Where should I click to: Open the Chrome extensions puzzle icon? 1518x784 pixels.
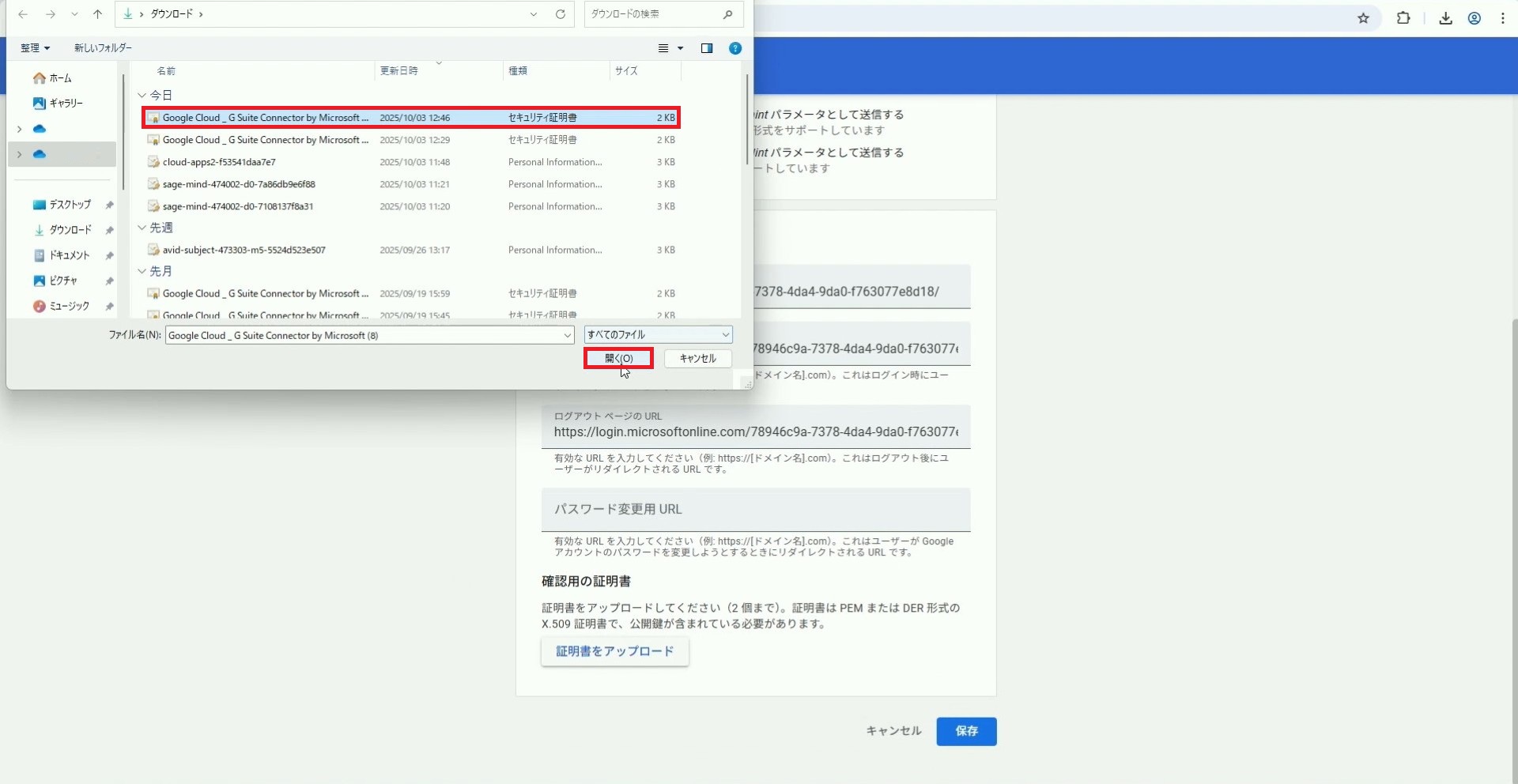tap(1403, 18)
